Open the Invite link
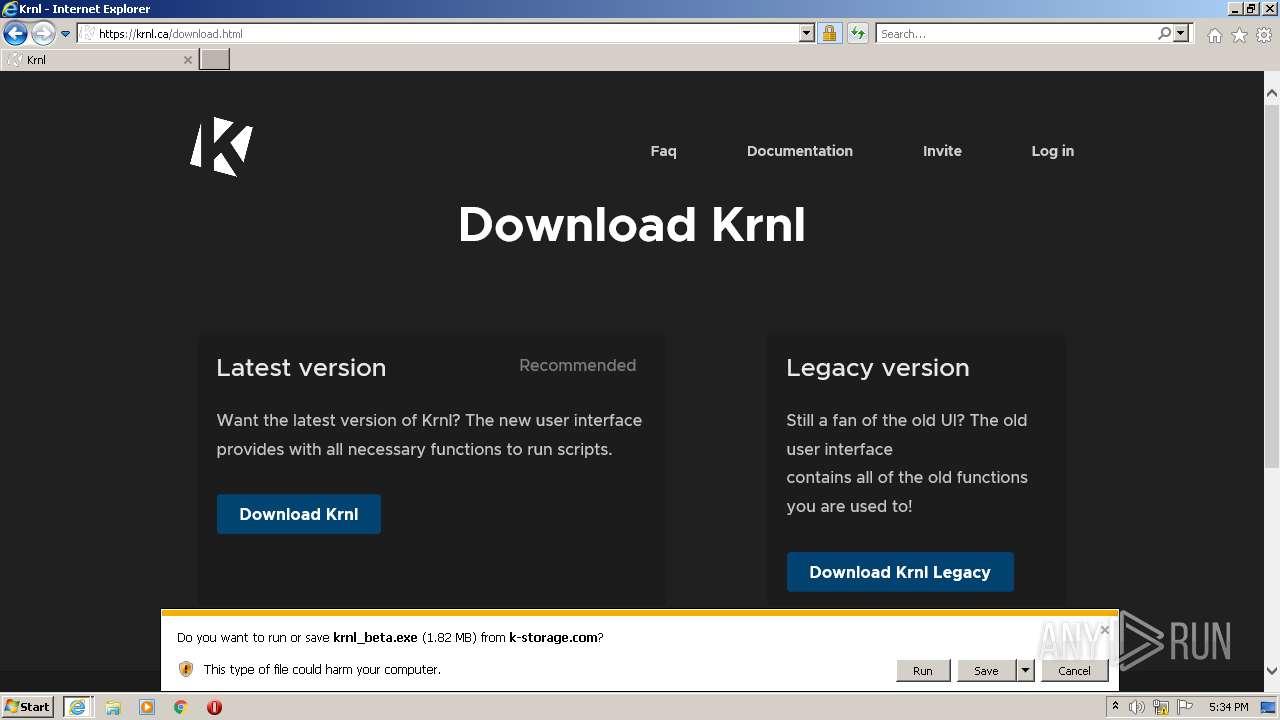 point(942,151)
